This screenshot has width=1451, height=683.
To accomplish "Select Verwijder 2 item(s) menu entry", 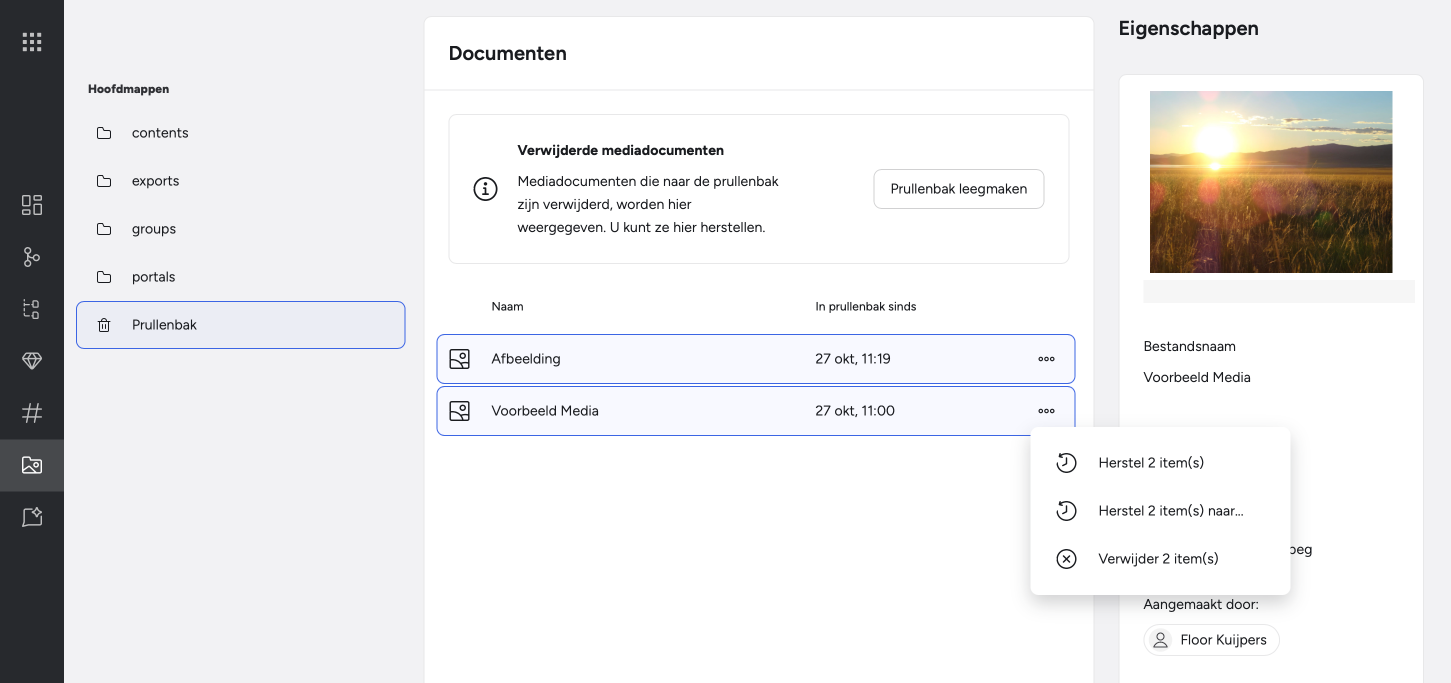I will (x=1160, y=559).
